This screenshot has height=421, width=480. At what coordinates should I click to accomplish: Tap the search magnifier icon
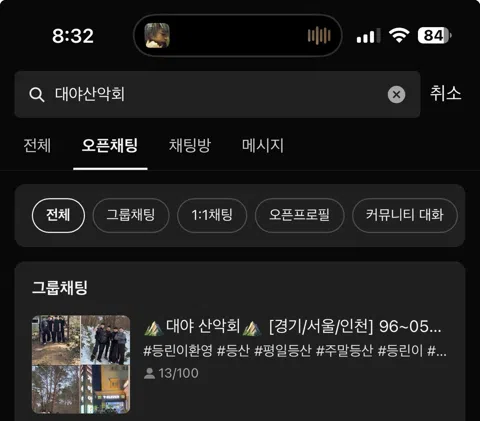37,95
